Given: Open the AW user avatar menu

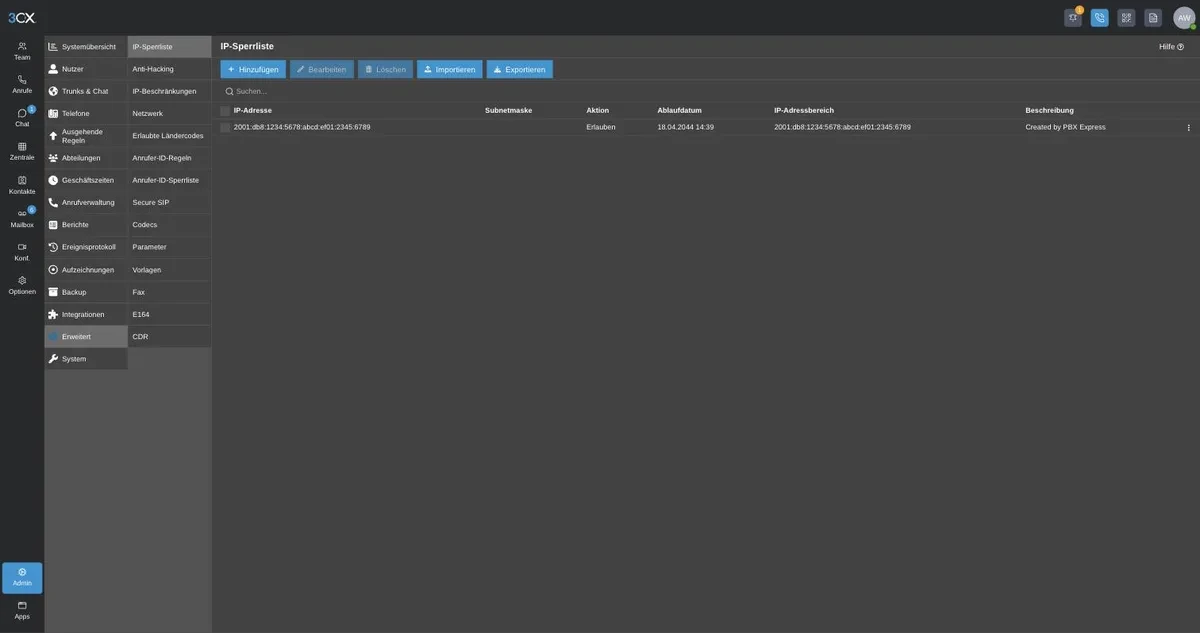Looking at the screenshot, I should click(x=1185, y=18).
